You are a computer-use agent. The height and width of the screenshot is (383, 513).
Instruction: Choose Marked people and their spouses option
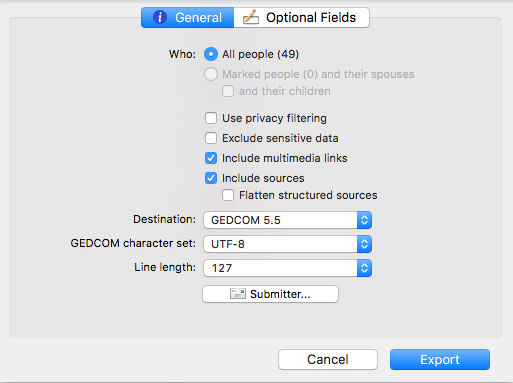pyautogui.click(x=211, y=74)
